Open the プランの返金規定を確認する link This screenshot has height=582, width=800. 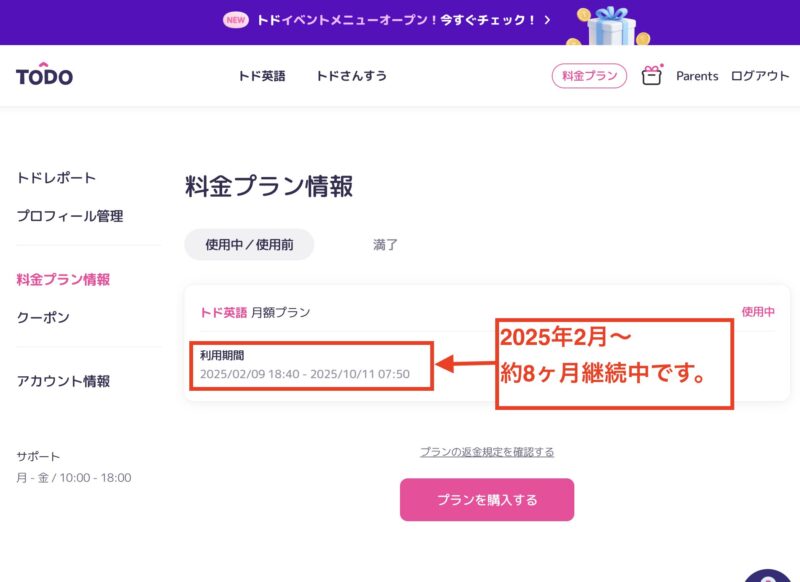(x=487, y=452)
